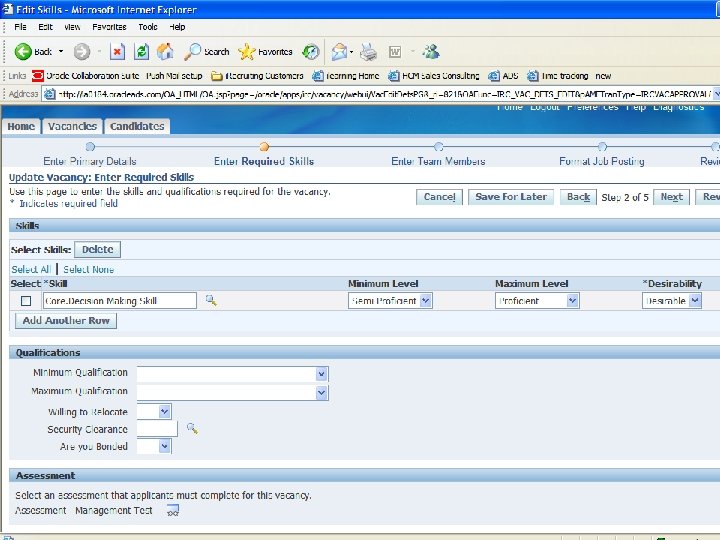Image resolution: width=720 pixels, height=540 pixels.
Task: Open the Desirability dropdown
Action: (x=671, y=301)
